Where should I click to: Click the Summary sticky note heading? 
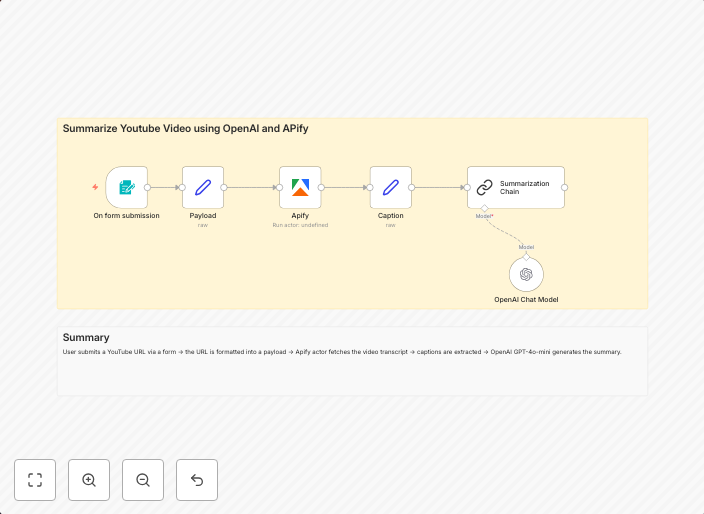pos(86,337)
